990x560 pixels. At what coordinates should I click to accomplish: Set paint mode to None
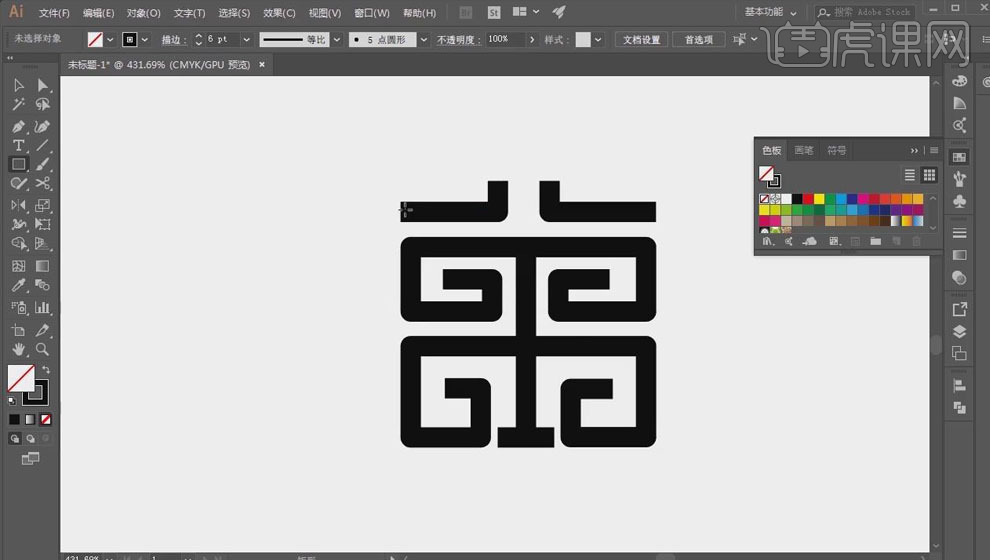coord(45,419)
